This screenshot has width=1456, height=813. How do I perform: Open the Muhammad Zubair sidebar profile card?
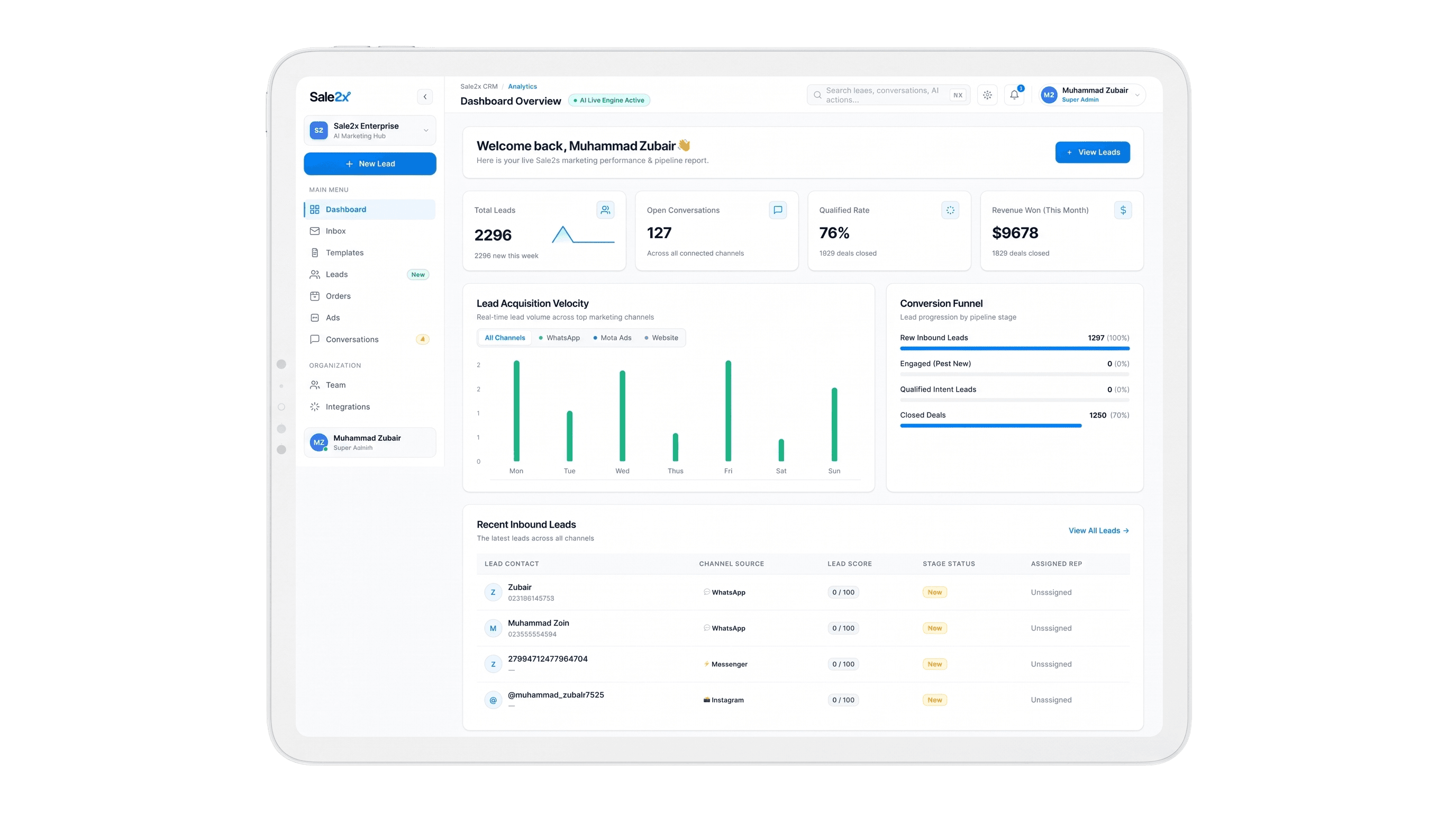click(370, 442)
